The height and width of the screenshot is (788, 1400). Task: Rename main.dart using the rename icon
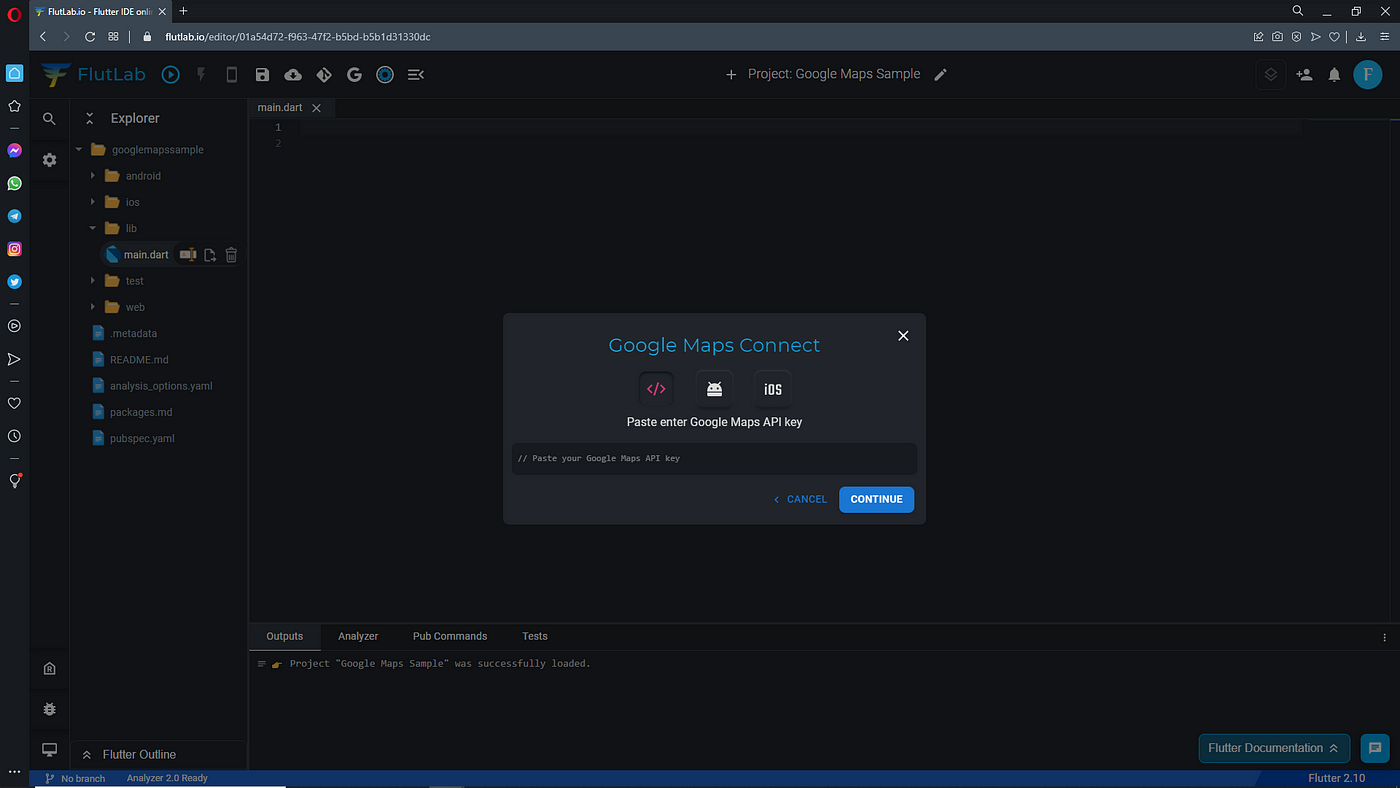(187, 255)
